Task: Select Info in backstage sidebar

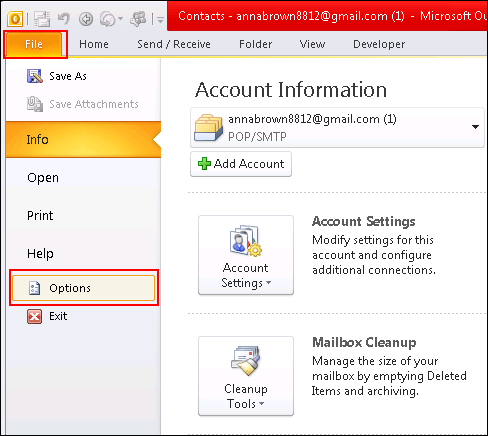Action: (x=83, y=139)
